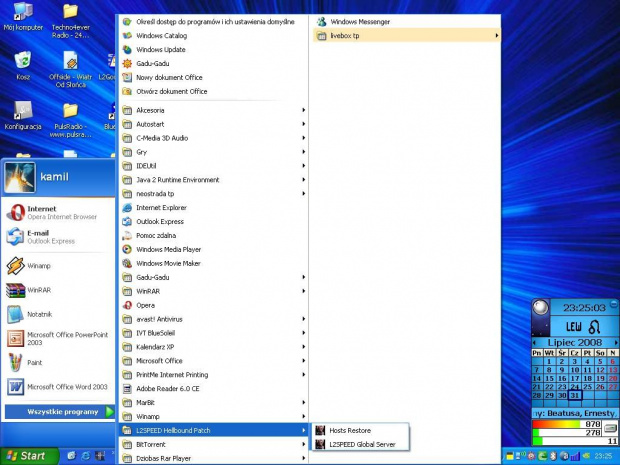Open the PulsRadio folder on desktop

click(x=71, y=120)
